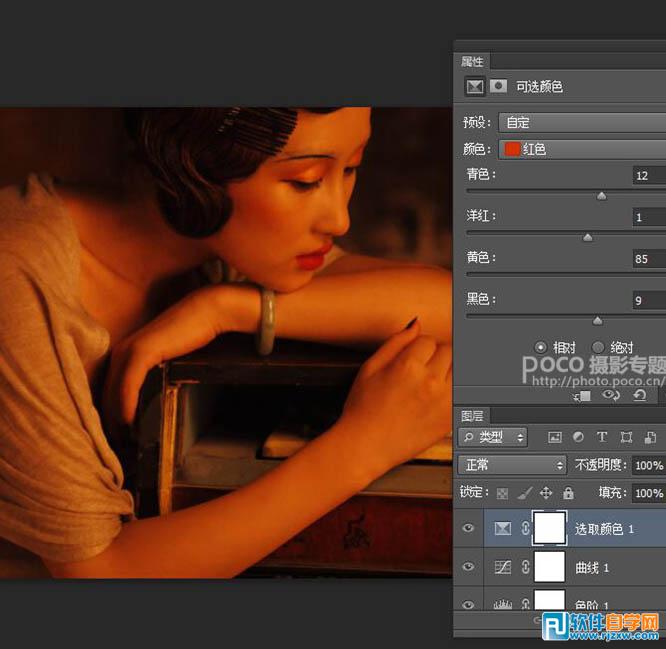Filter layers by pixel image type

click(554, 437)
